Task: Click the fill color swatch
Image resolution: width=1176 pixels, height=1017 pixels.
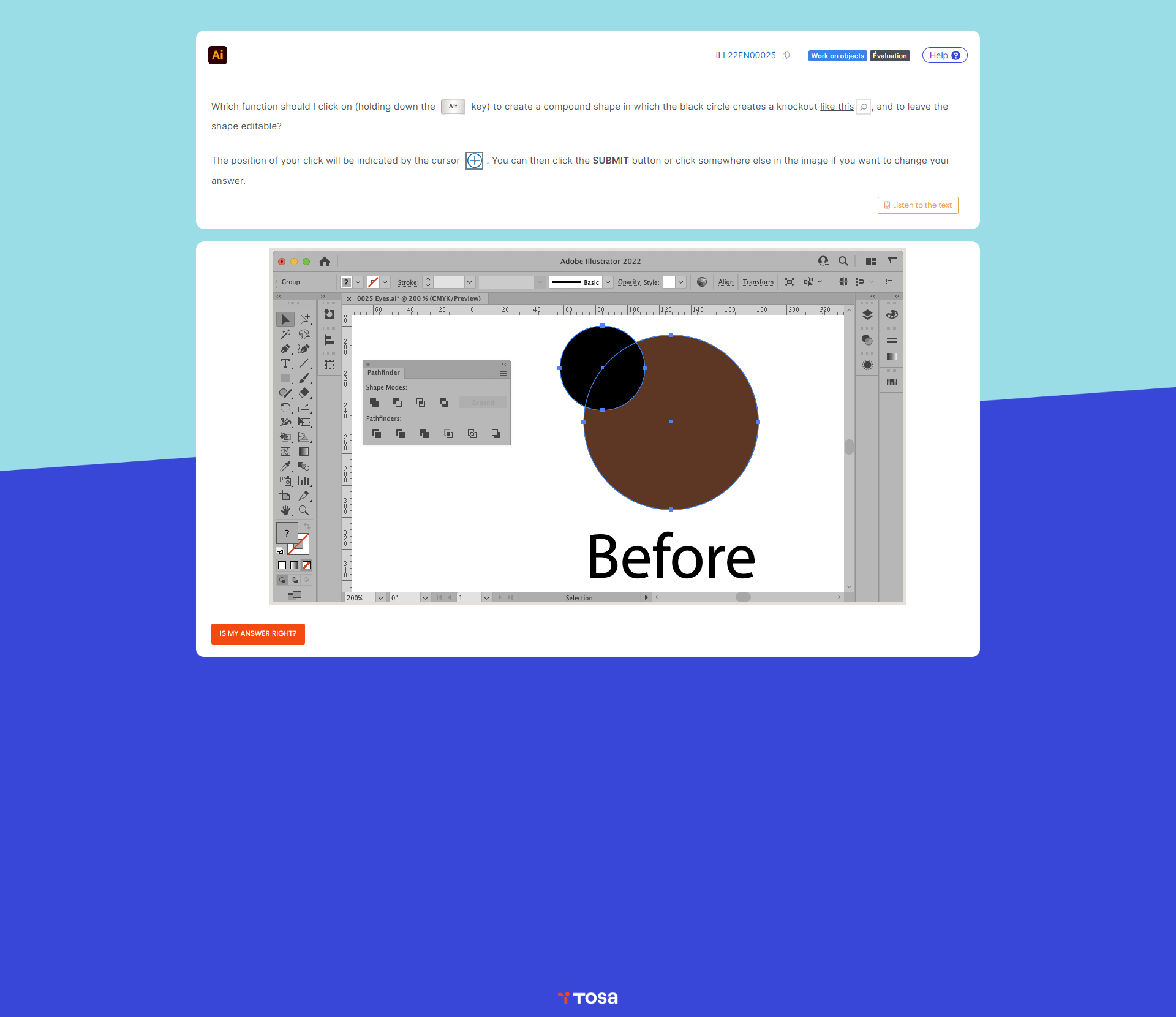Action: (x=287, y=533)
